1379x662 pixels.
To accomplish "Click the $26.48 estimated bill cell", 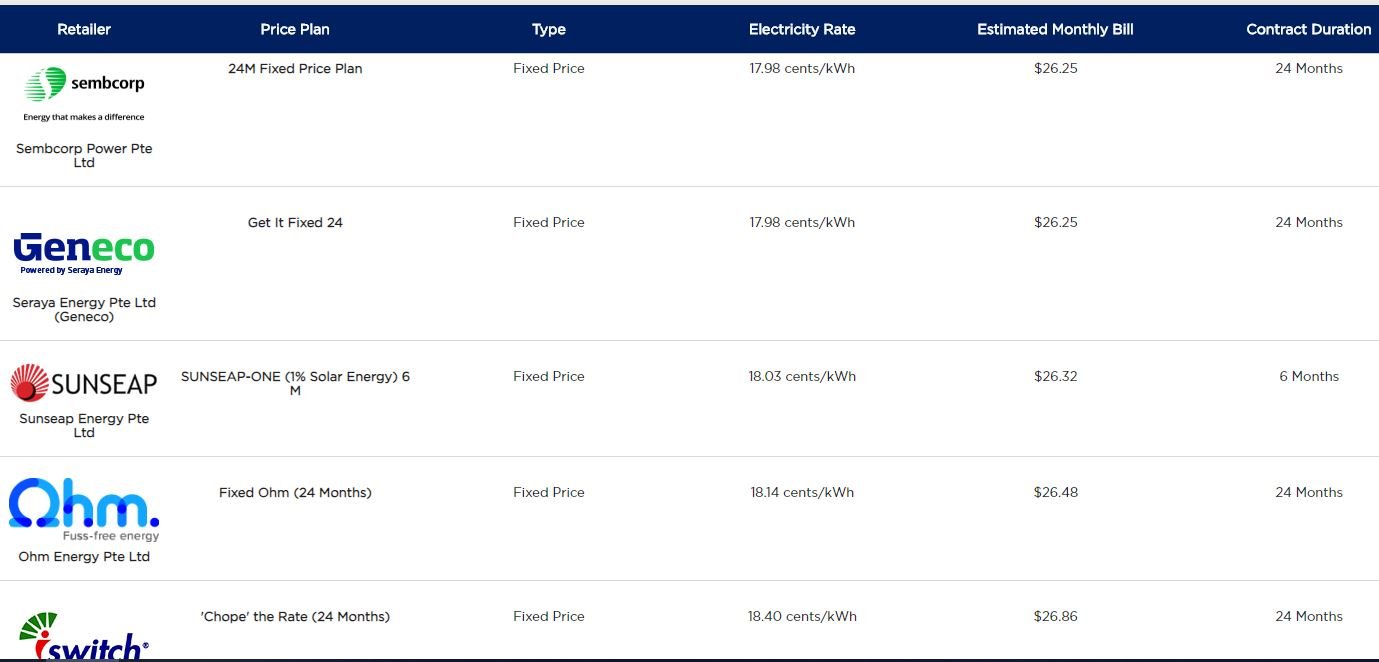I will (1056, 492).
